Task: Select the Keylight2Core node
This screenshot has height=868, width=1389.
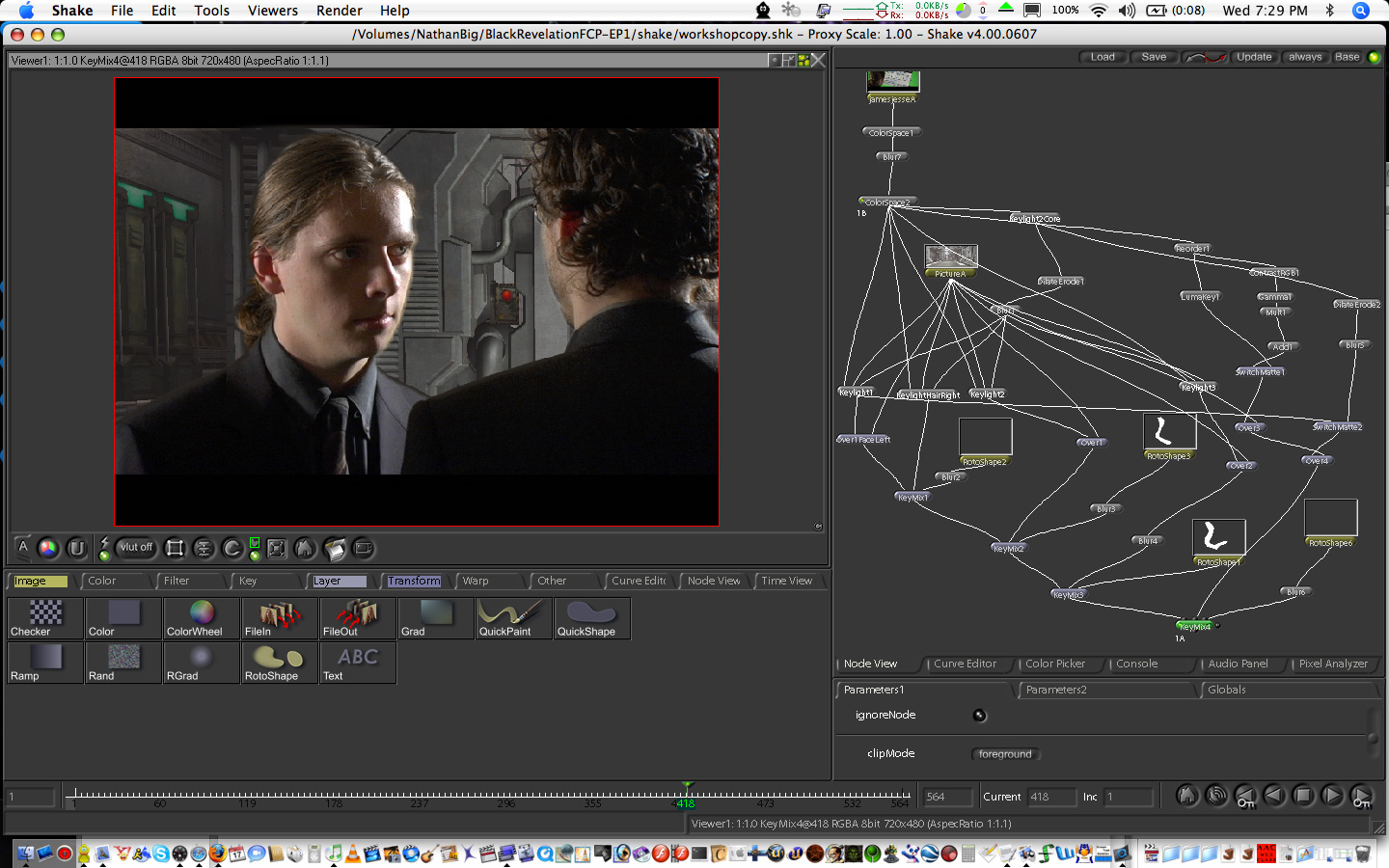Action: point(1035,219)
